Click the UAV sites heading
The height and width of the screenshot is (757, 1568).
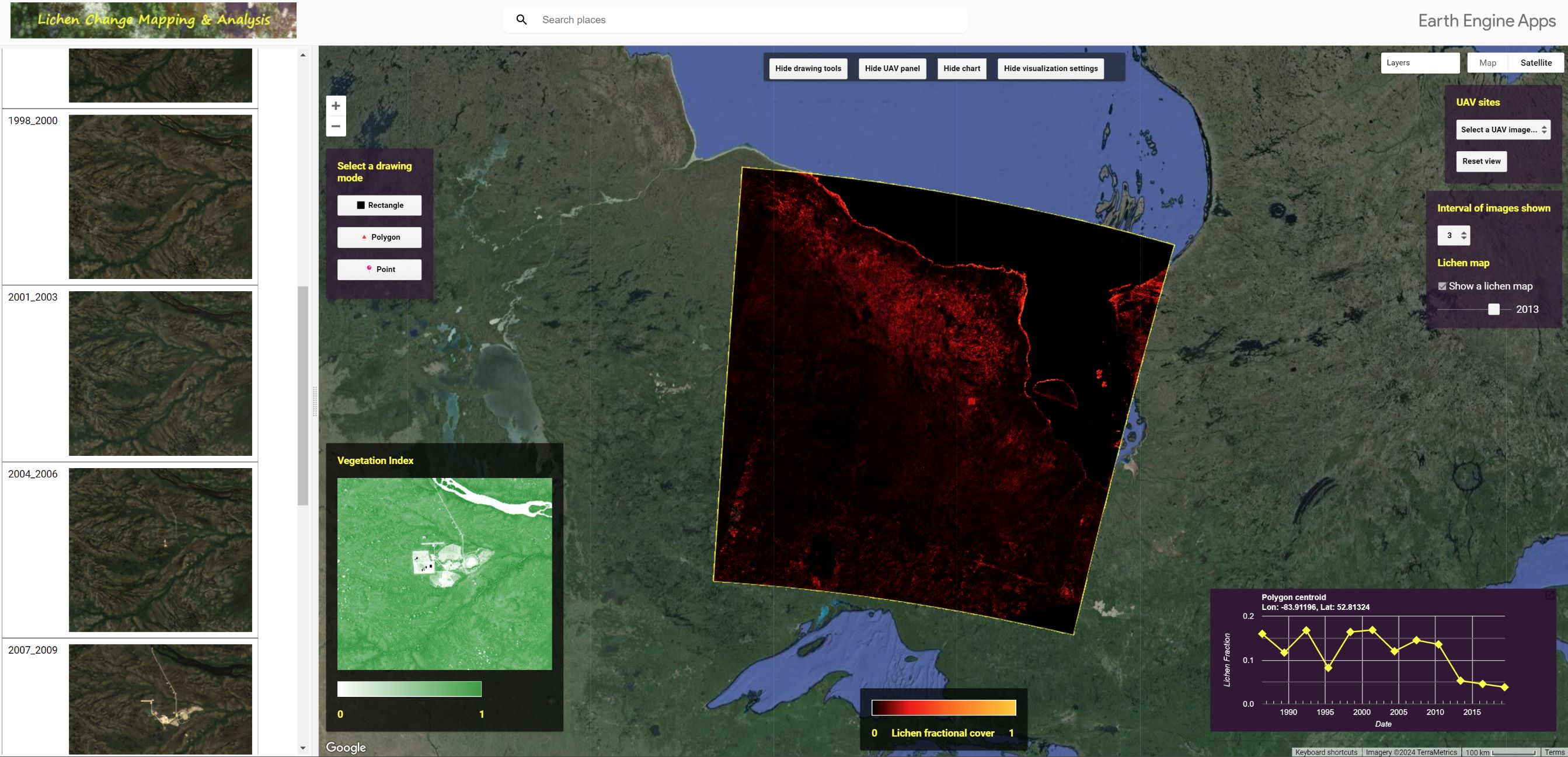(x=1478, y=102)
